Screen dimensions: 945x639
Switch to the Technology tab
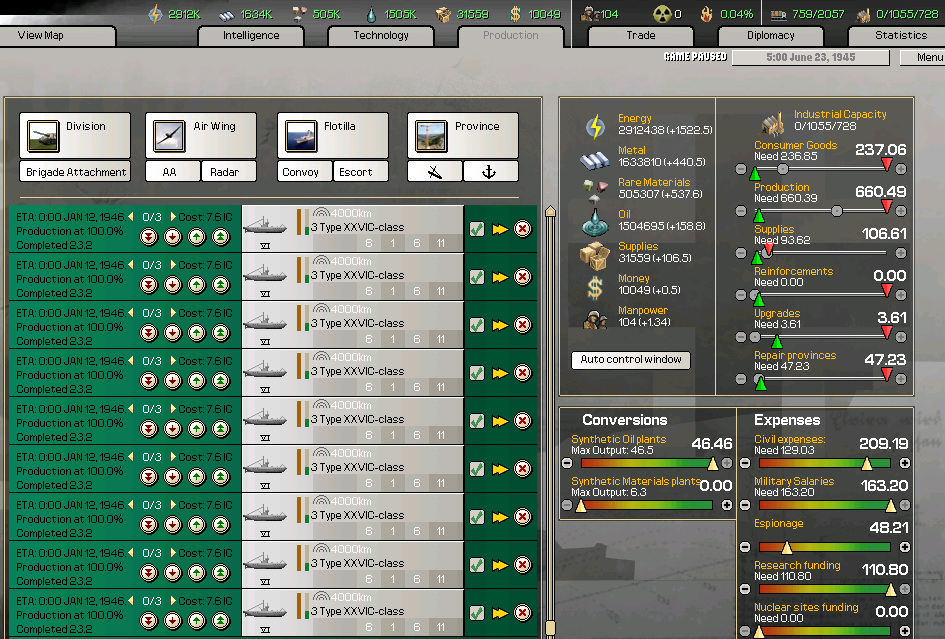[x=381, y=36]
